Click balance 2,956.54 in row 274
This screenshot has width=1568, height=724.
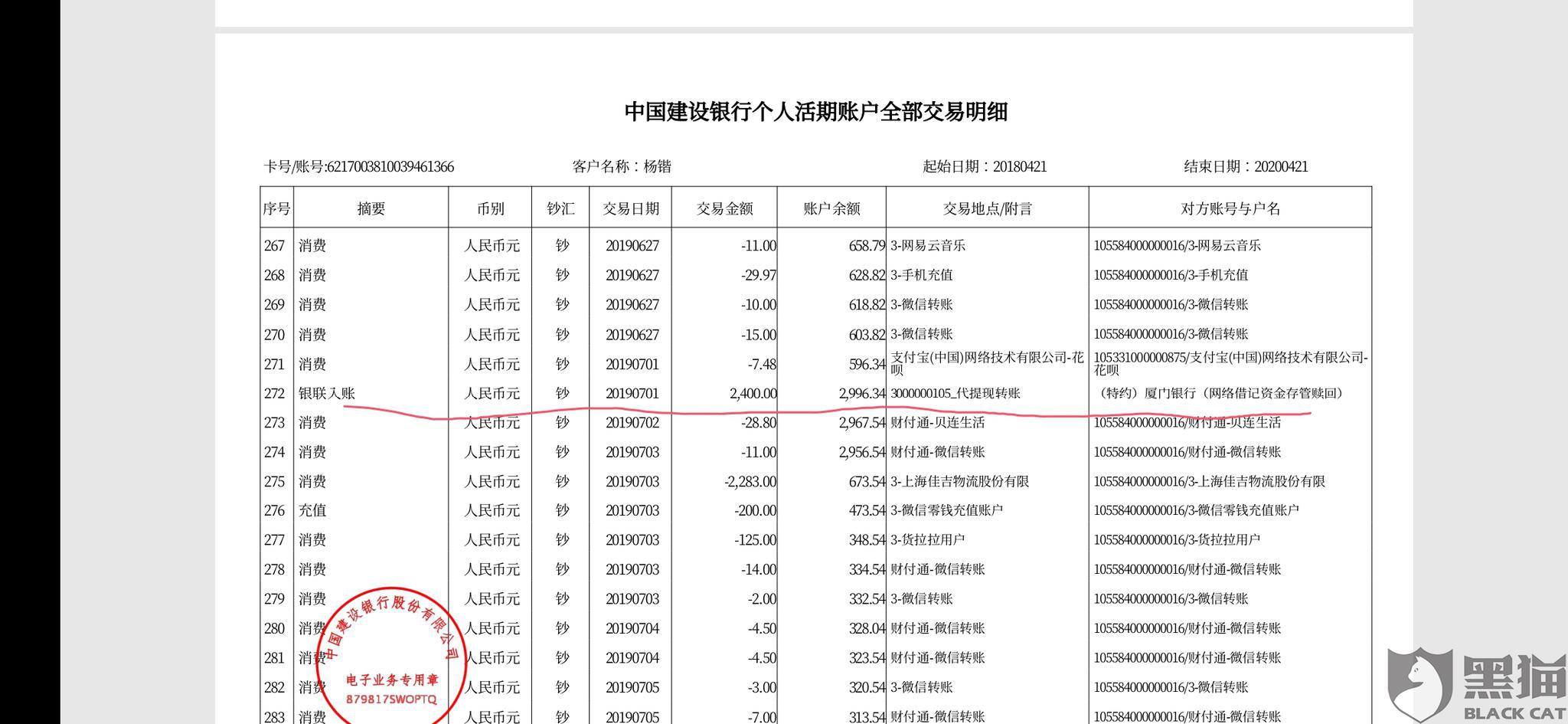coord(862,453)
